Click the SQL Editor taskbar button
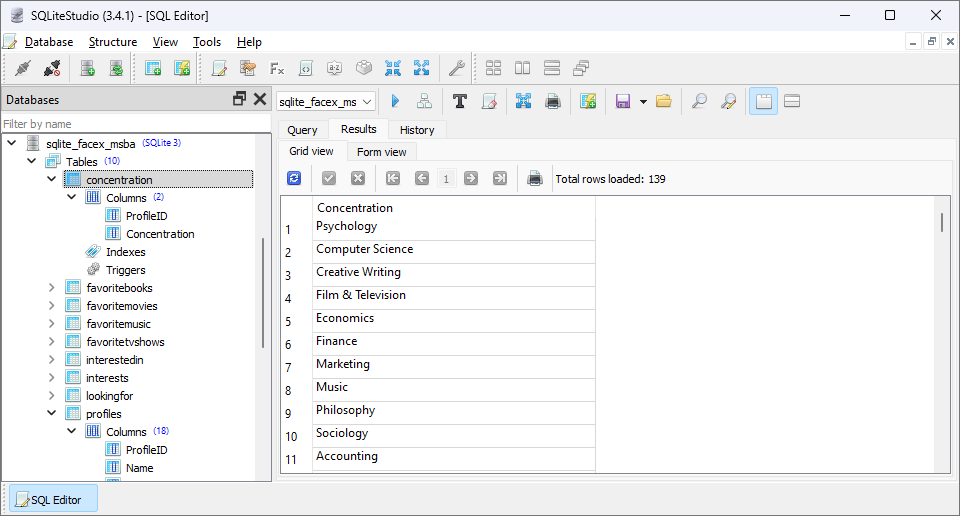 pyautogui.click(x=53, y=499)
